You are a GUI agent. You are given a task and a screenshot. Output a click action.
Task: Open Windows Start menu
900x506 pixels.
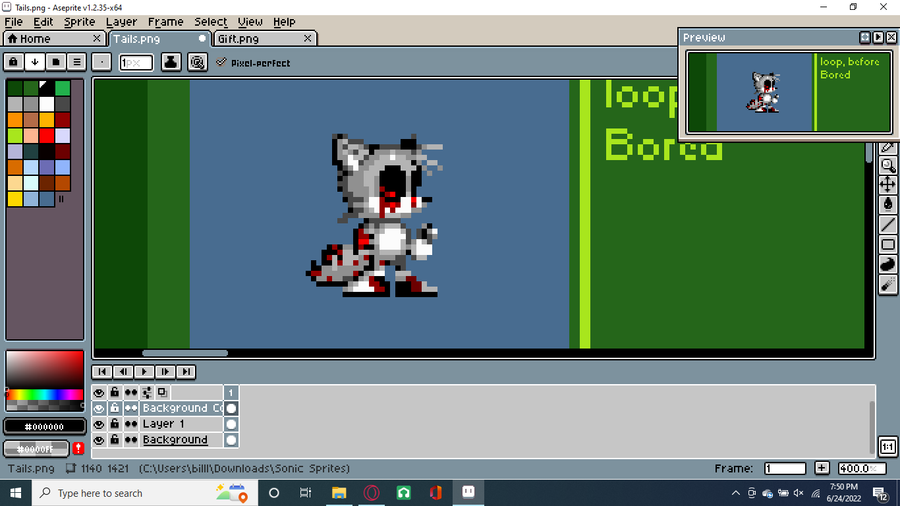tap(15, 493)
